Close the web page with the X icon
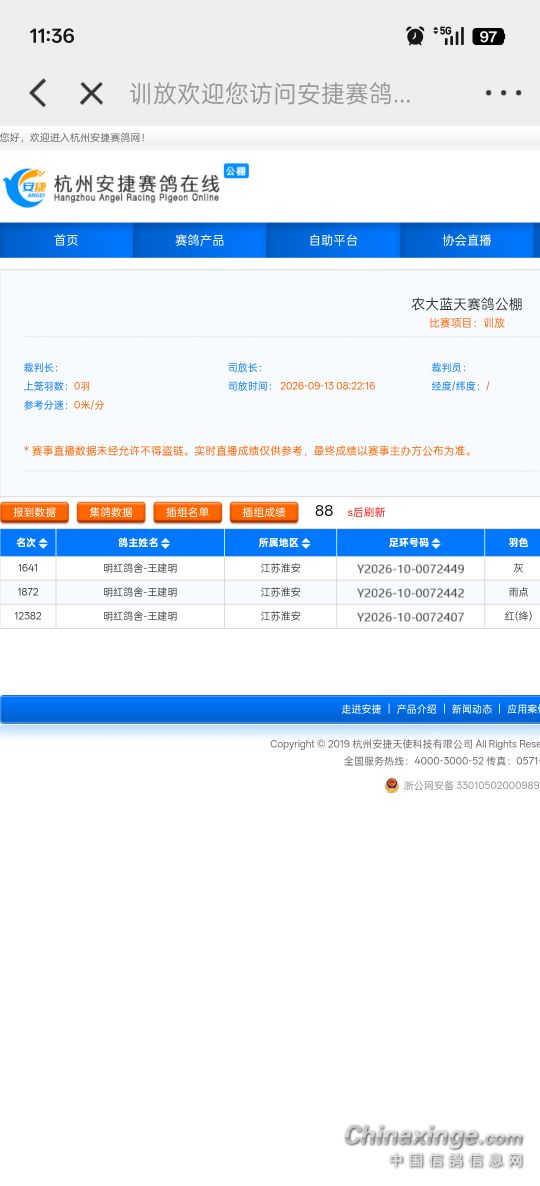Screen dimensions: 540x1186 92,94
